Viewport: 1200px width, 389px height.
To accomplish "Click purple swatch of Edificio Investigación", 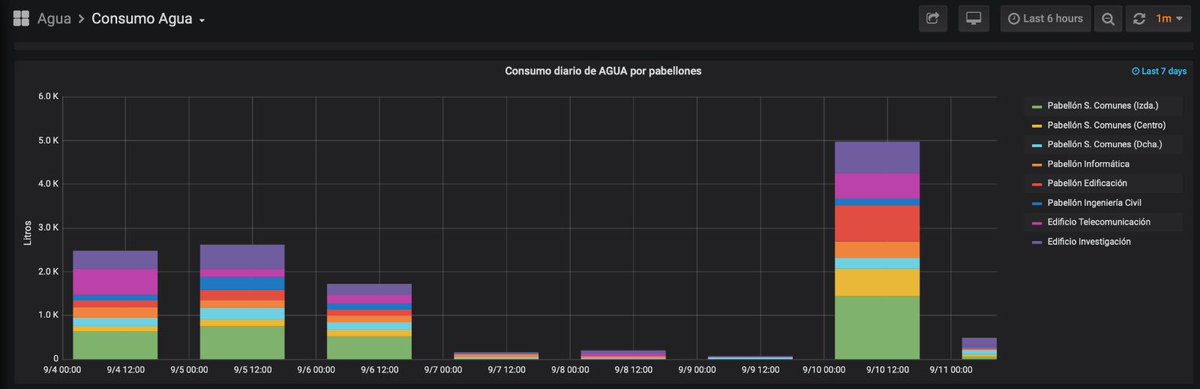I will (1037, 243).
